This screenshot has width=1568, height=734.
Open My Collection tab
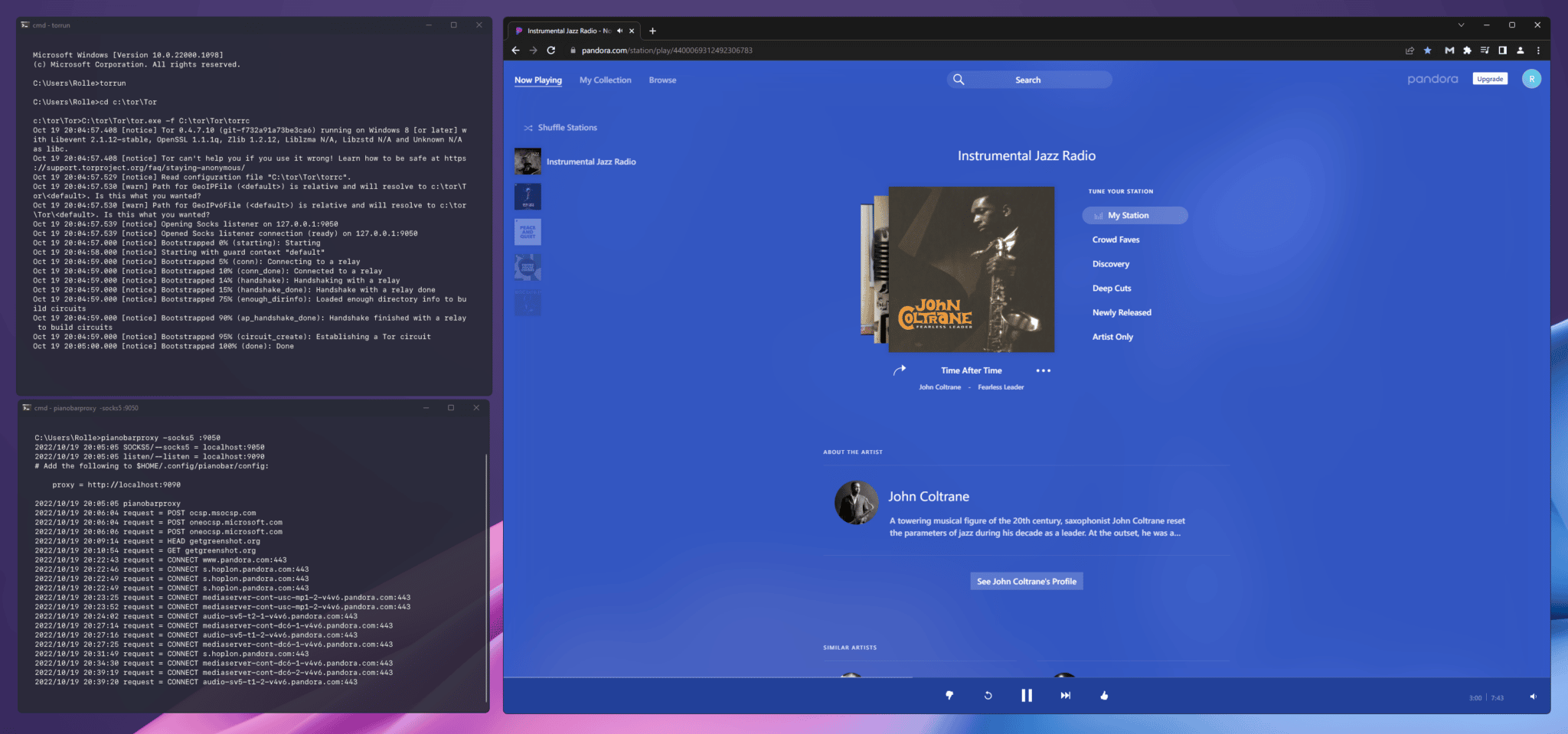coord(606,80)
